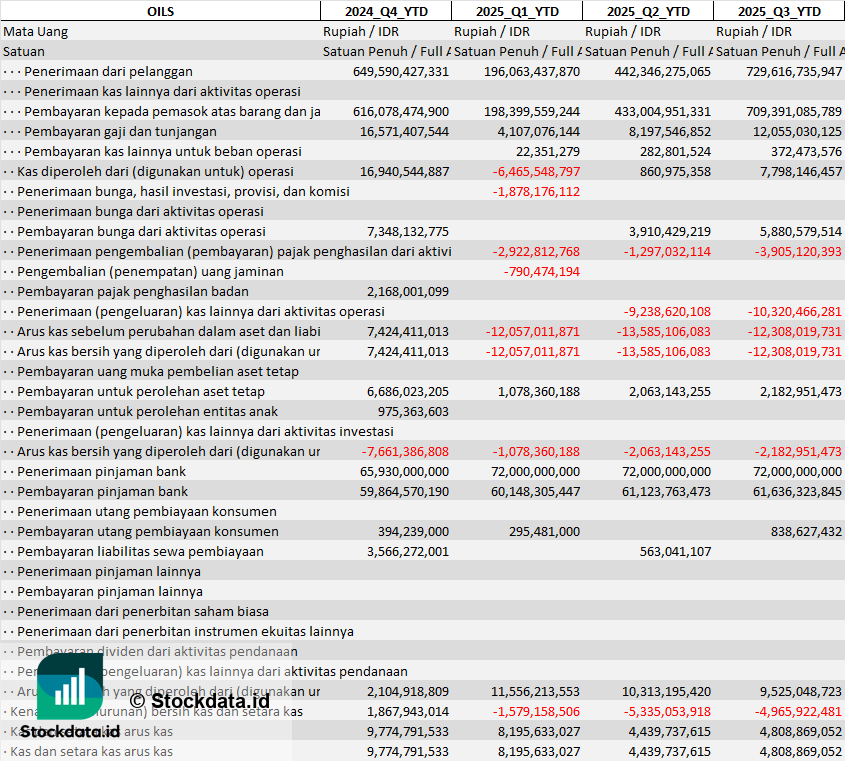Screen dimensions: 845x761
Task: Select cell value 649,590,427,337
Action: 401,71
